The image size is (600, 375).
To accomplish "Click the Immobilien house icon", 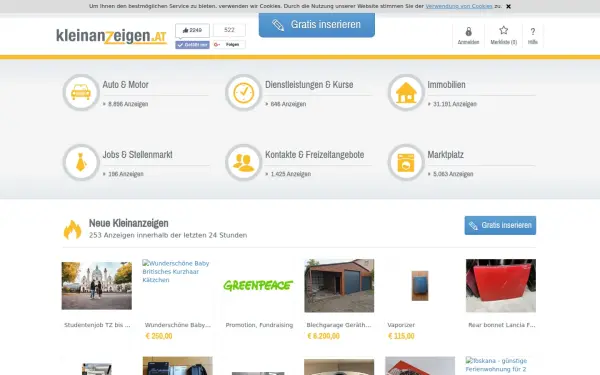I will (x=406, y=92).
